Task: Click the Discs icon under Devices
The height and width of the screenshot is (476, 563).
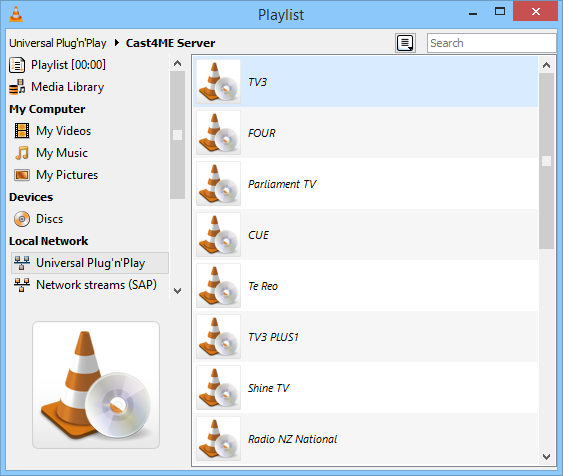Action: 22,219
